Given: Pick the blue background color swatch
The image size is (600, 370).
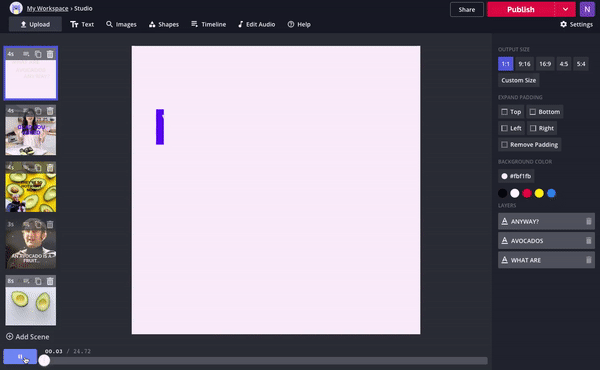Looking at the screenshot, I should [x=551, y=193].
